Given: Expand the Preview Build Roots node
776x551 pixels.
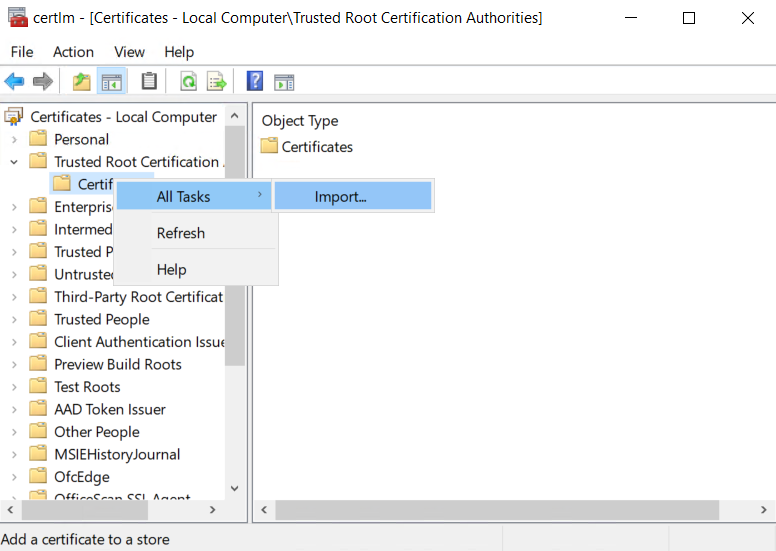Looking at the screenshot, I should (x=14, y=365).
